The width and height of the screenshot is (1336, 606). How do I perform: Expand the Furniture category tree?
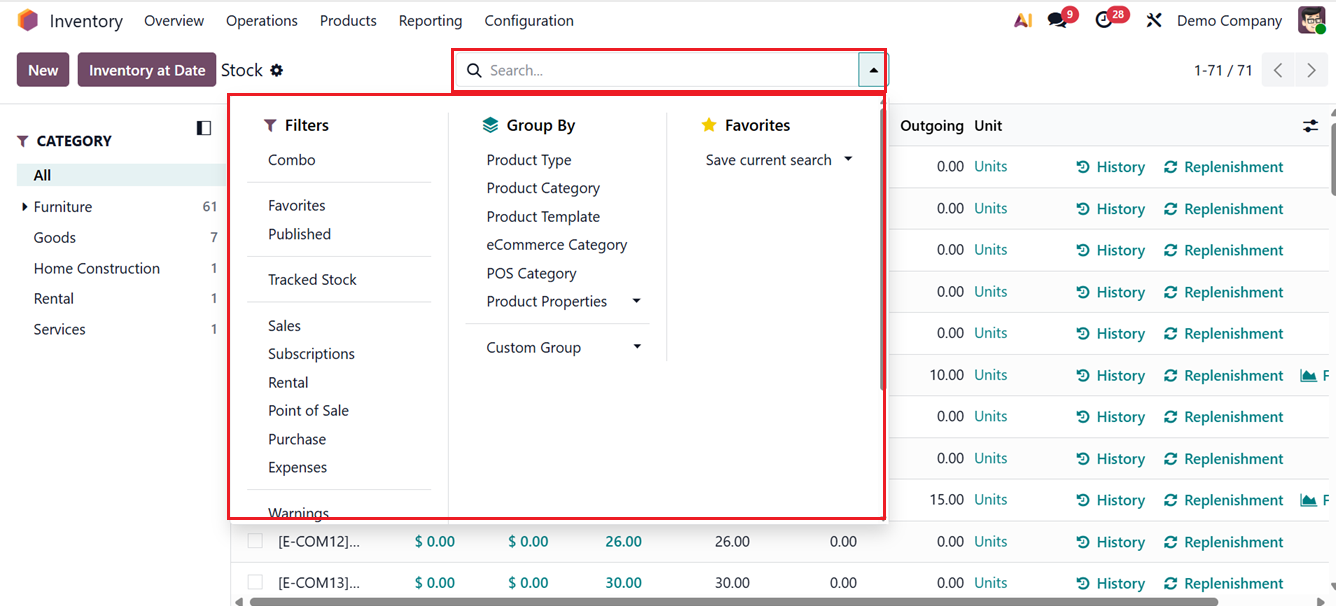pyautogui.click(x=25, y=207)
